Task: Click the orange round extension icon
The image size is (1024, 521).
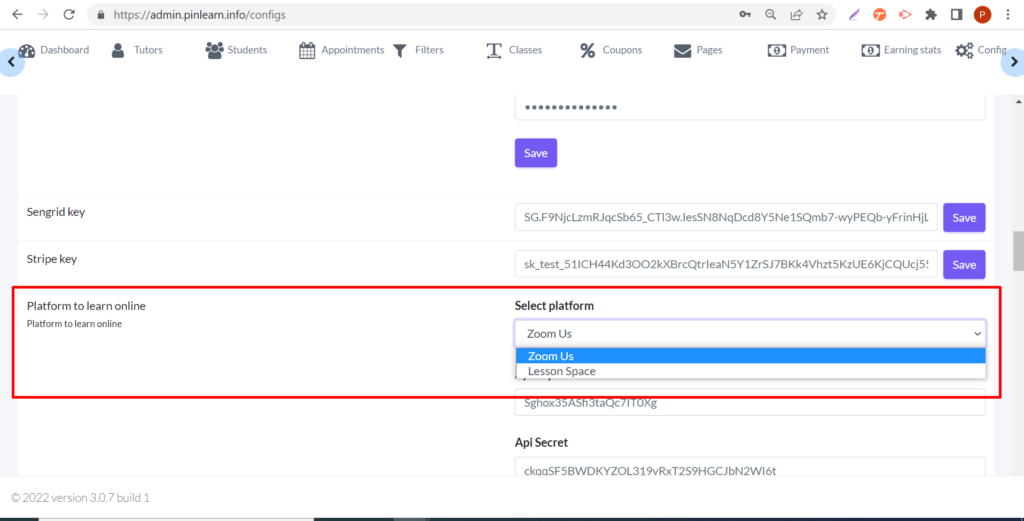Action: (x=880, y=14)
